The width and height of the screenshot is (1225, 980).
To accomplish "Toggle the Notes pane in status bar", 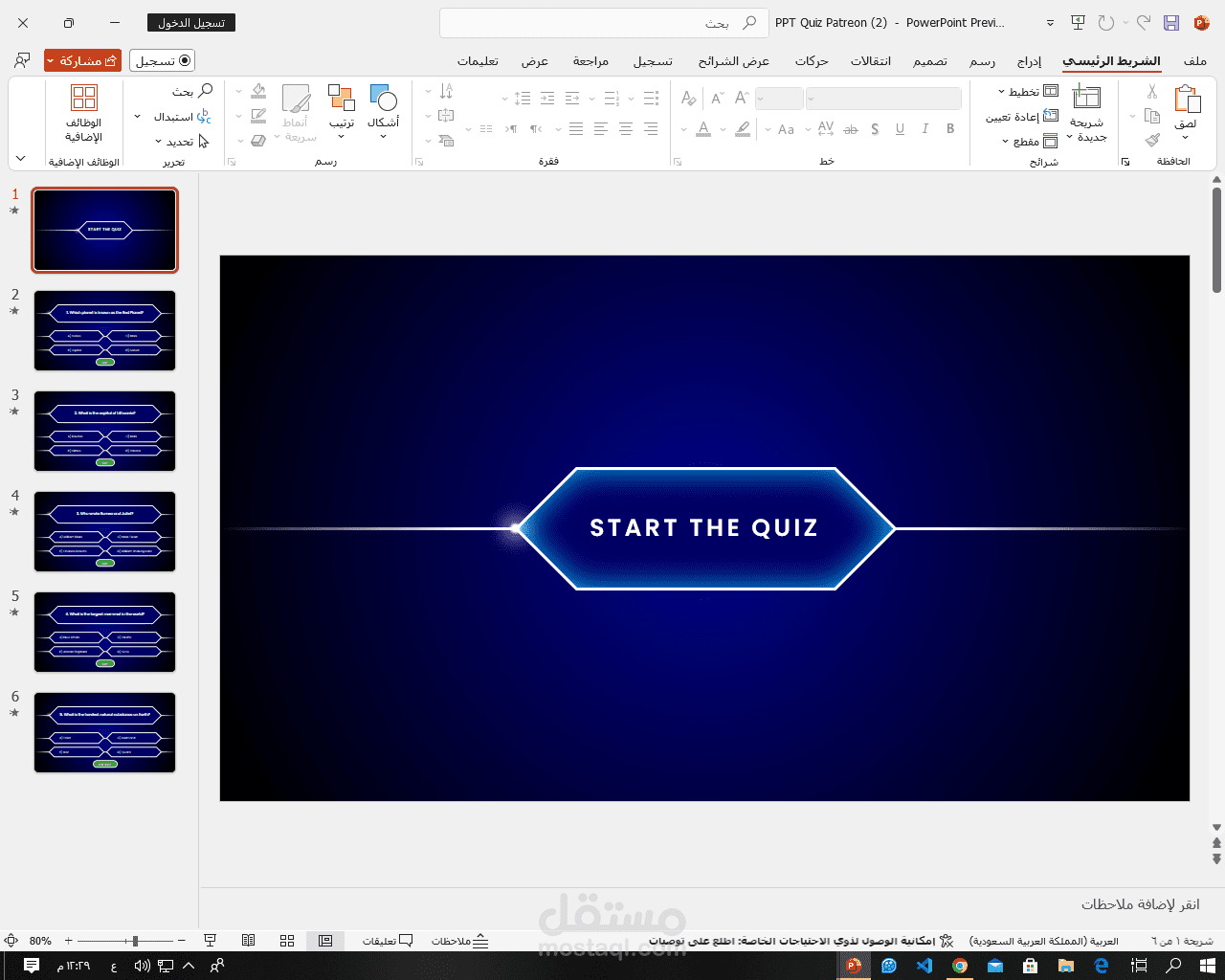I will click(460, 941).
